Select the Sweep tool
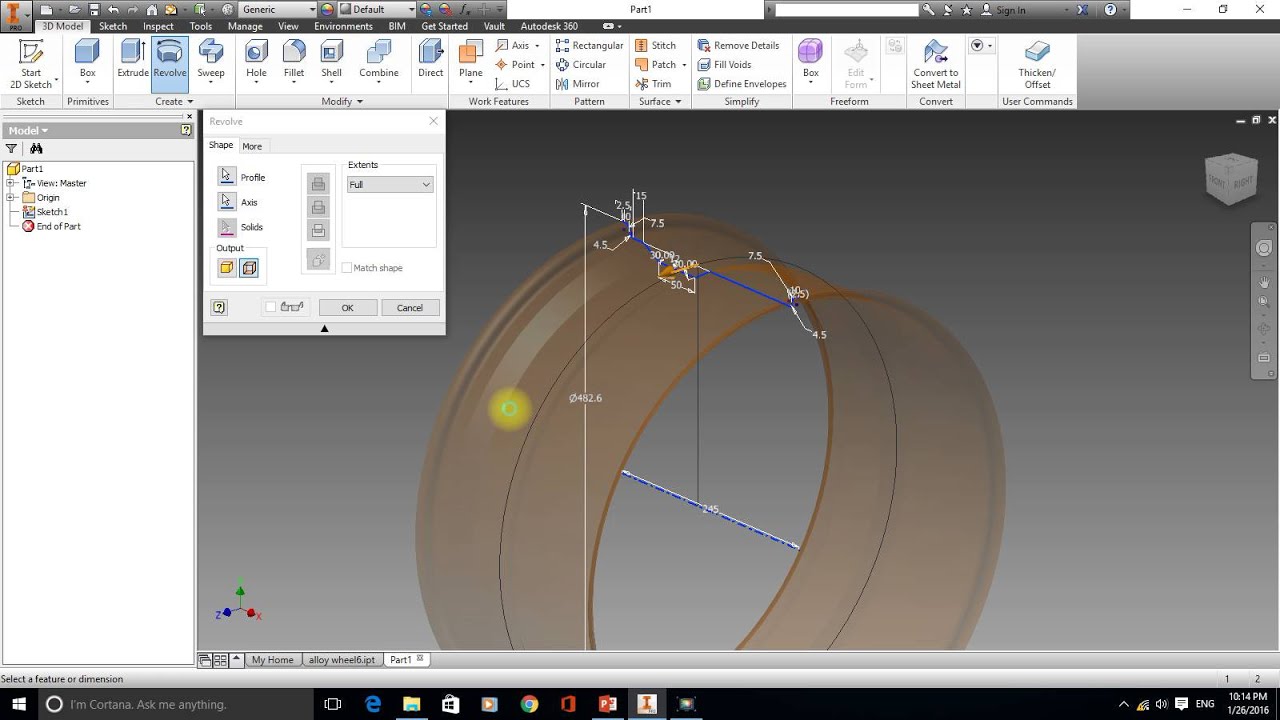 [x=211, y=58]
